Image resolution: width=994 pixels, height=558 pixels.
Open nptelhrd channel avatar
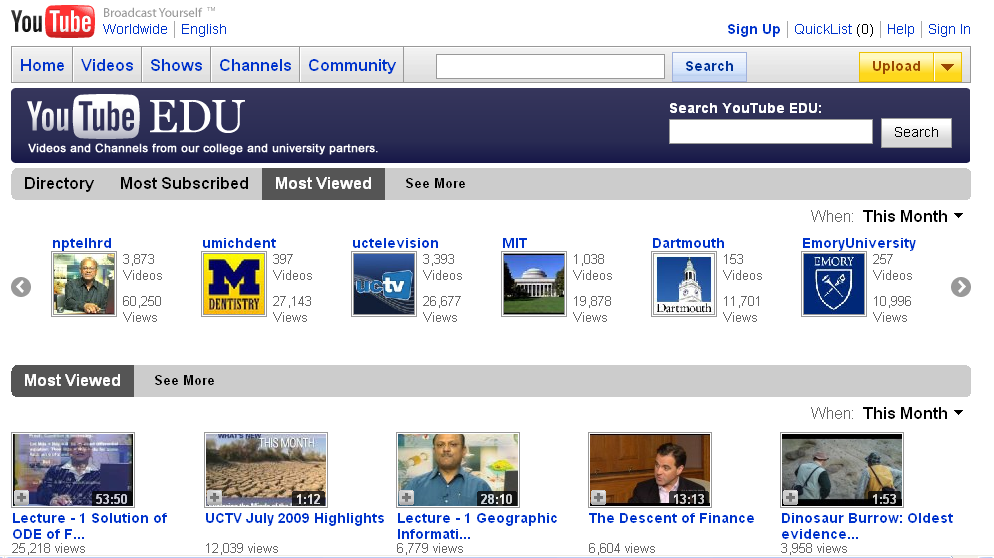tap(84, 284)
